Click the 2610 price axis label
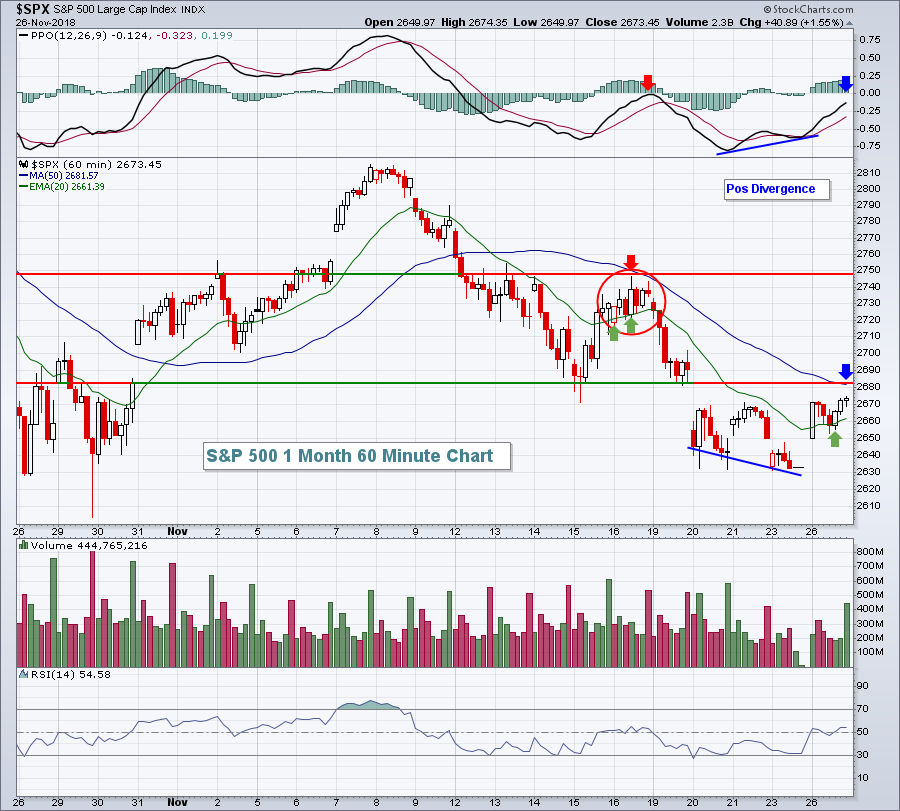Image resolution: width=900 pixels, height=811 pixels. (869, 506)
